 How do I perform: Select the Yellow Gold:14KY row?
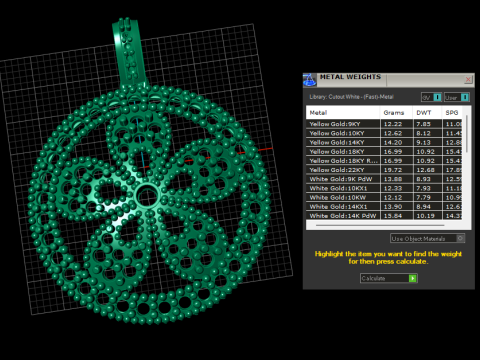point(384,142)
